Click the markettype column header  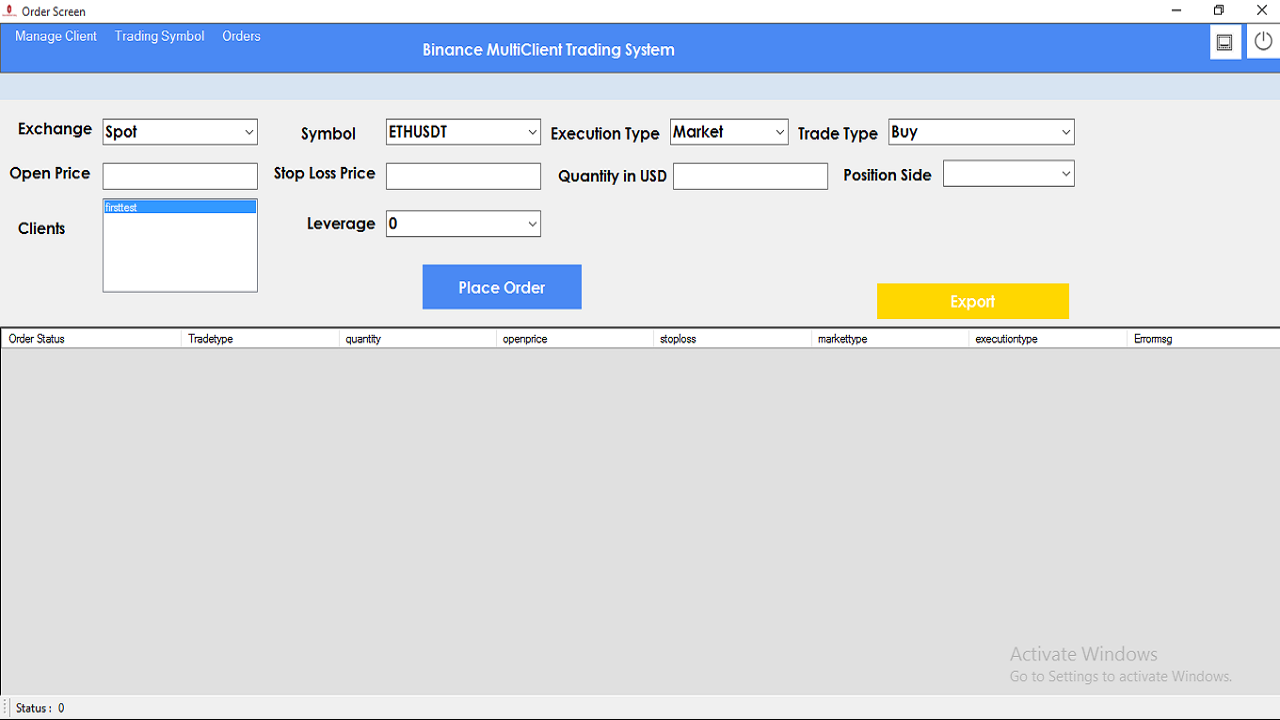pos(890,339)
